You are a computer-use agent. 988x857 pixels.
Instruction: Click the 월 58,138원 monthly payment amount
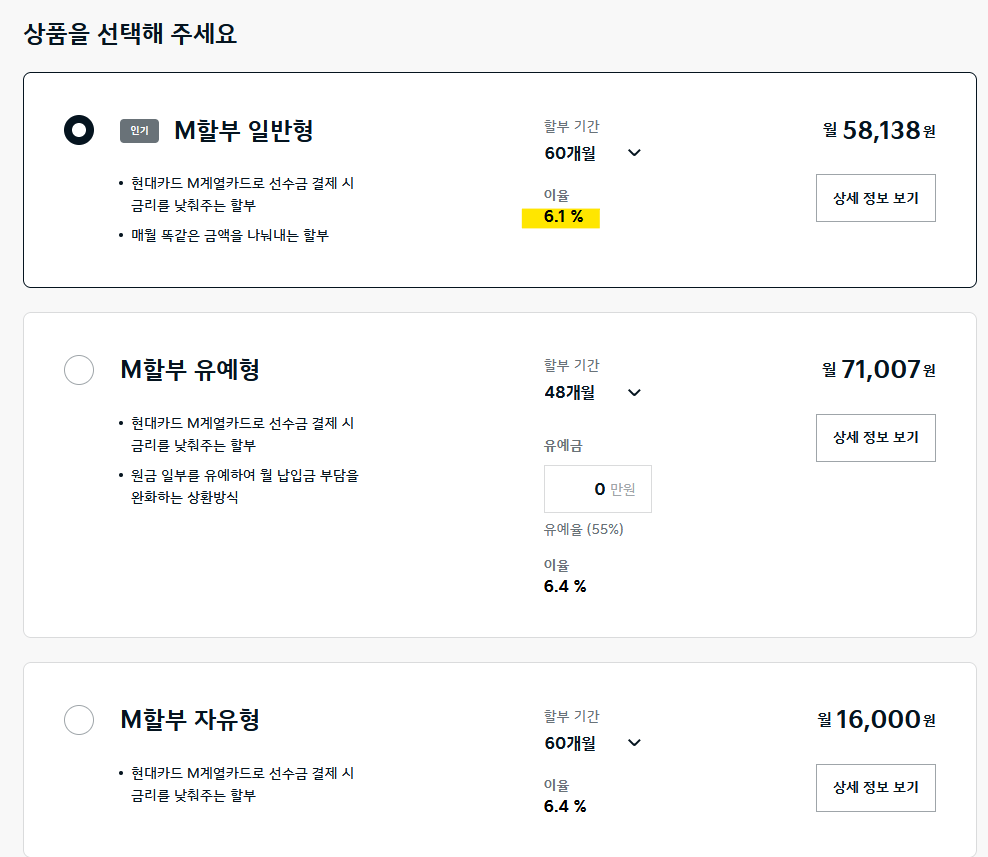point(879,130)
